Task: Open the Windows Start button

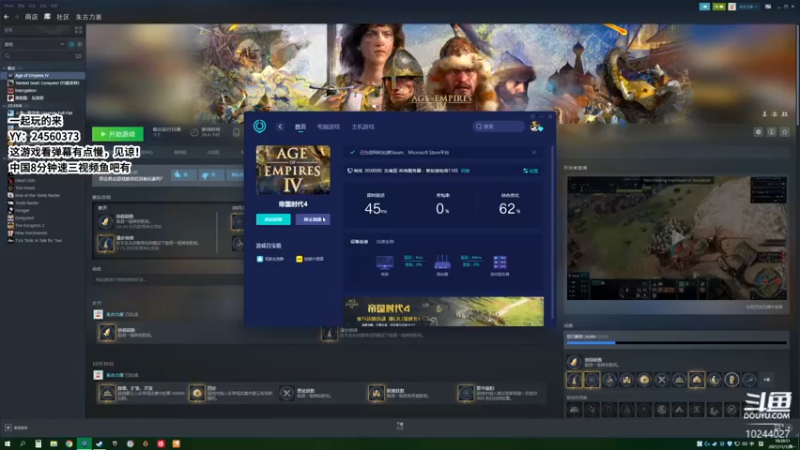Action: (7, 444)
